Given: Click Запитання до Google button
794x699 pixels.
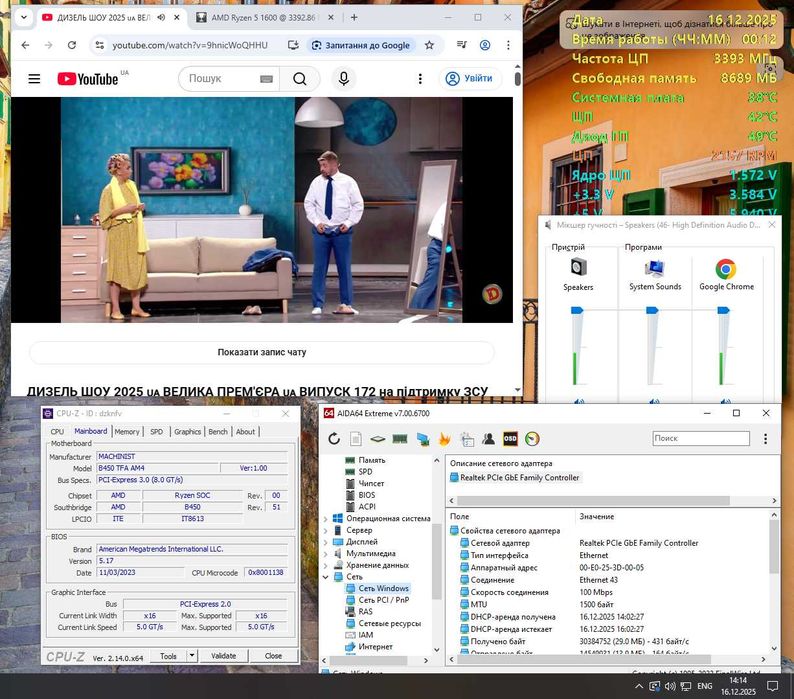Looking at the screenshot, I should (x=361, y=45).
